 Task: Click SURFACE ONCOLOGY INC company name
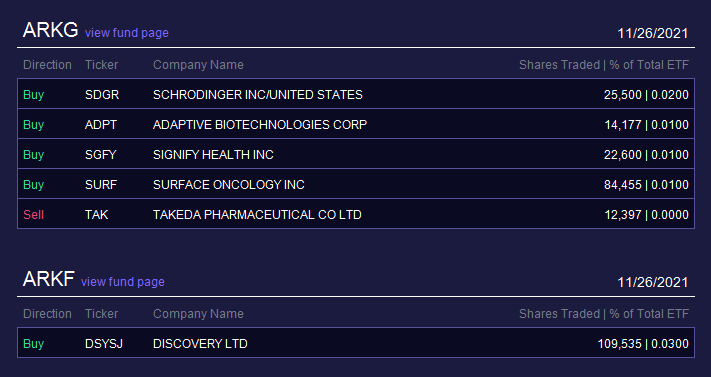[229, 184]
